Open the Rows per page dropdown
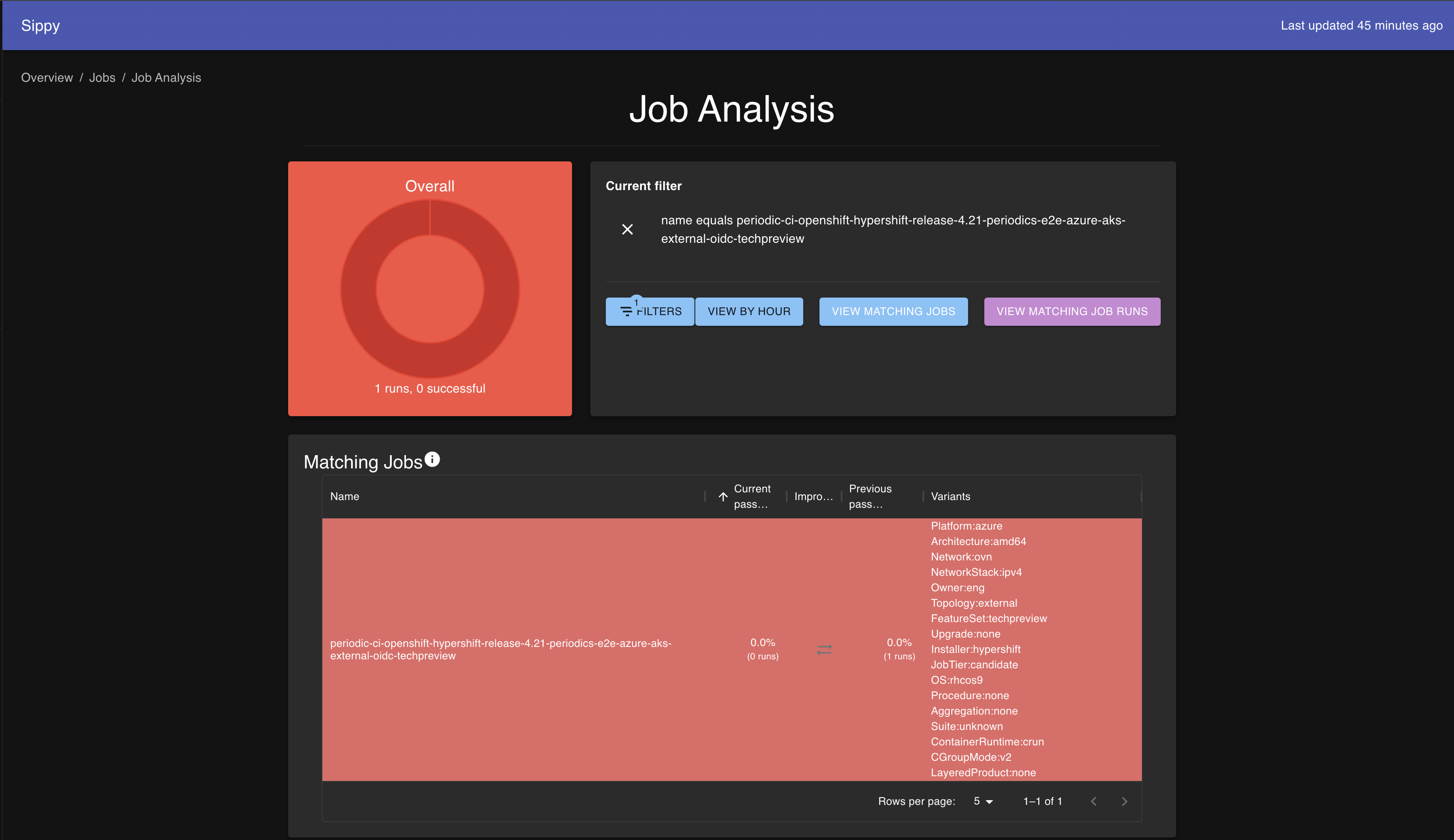Screen dimensions: 1454x840 983,801
